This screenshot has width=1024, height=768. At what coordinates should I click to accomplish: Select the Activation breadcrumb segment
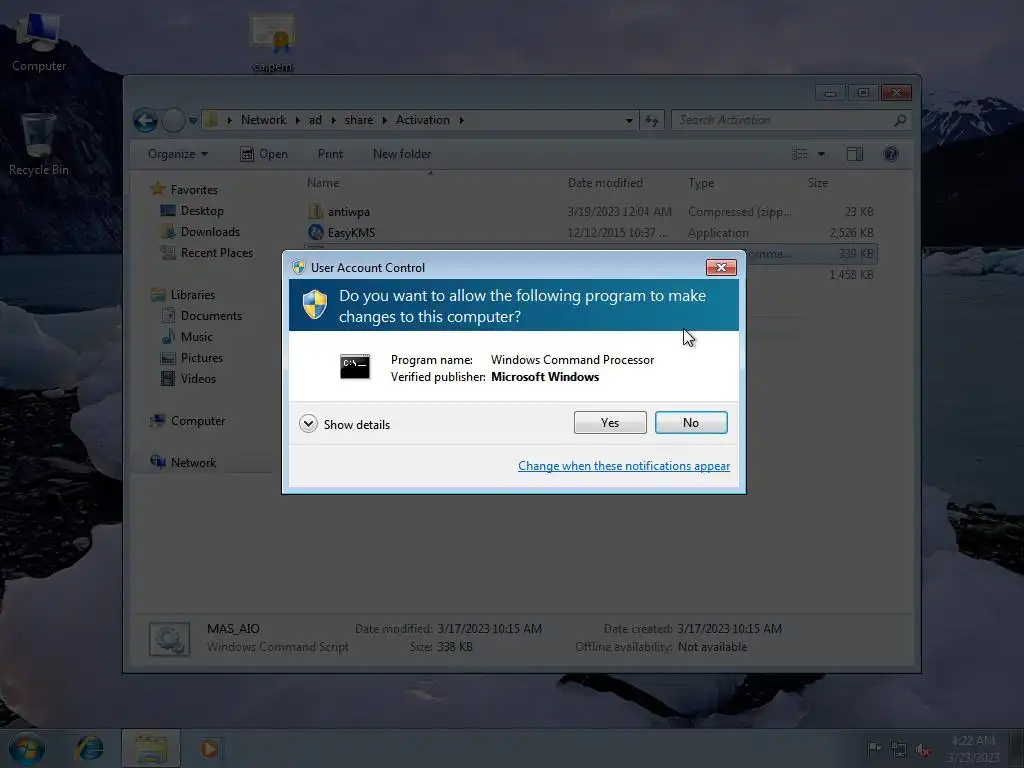(x=423, y=120)
